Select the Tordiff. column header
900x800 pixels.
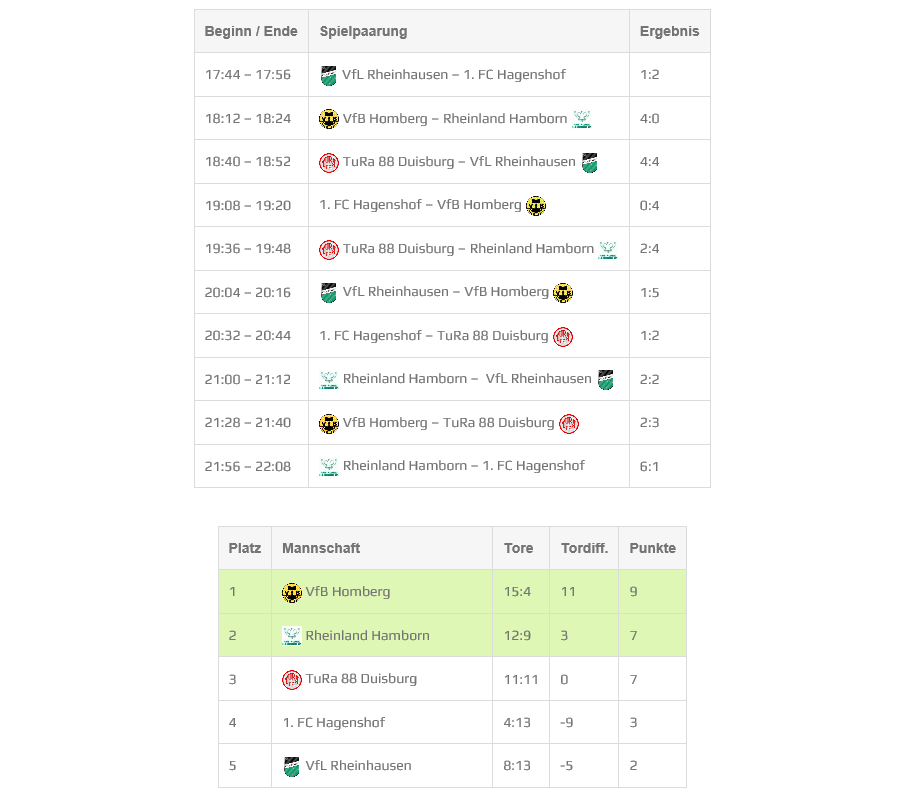[x=584, y=548]
